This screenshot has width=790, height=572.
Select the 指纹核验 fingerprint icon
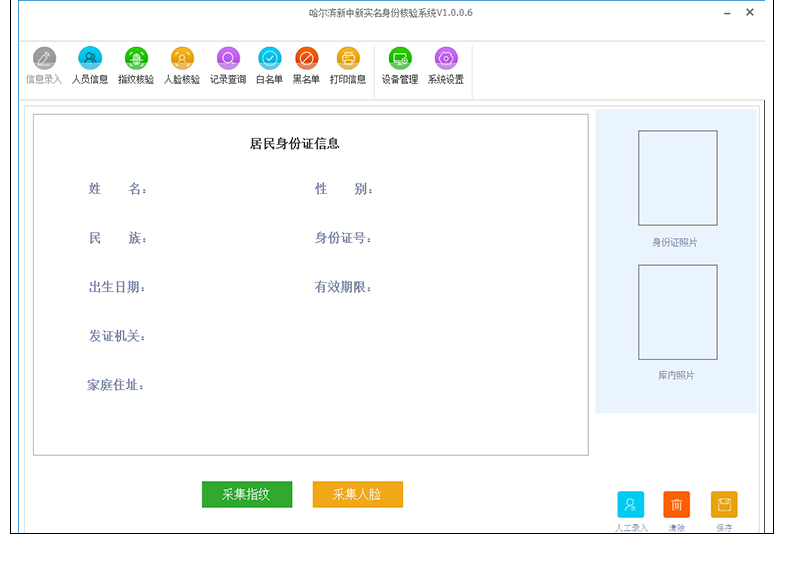(136, 58)
